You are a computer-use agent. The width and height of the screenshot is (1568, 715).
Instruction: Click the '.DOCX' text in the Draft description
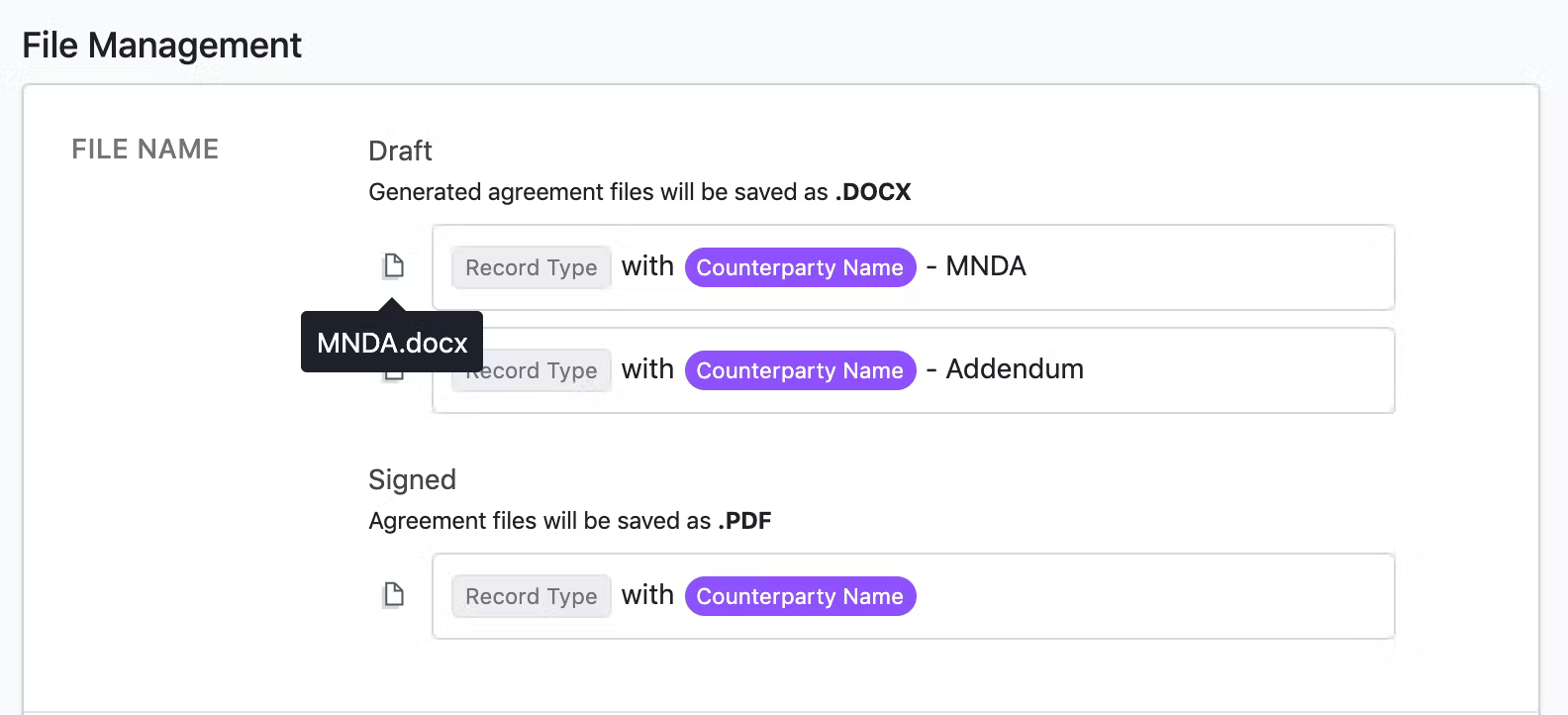pyautogui.click(x=874, y=191)
